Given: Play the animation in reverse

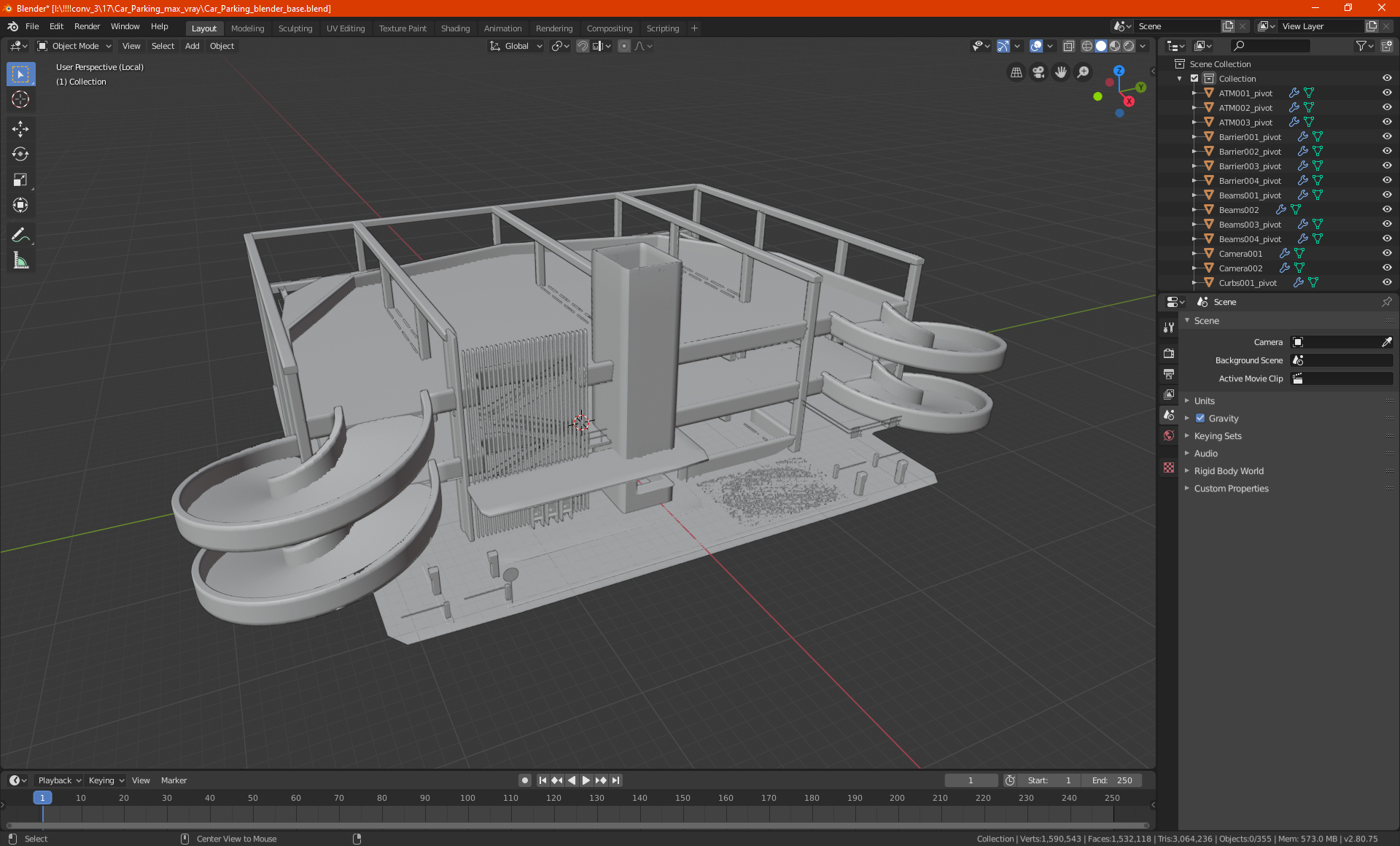Looking at the screenshot, I should [x=572, y=780].
